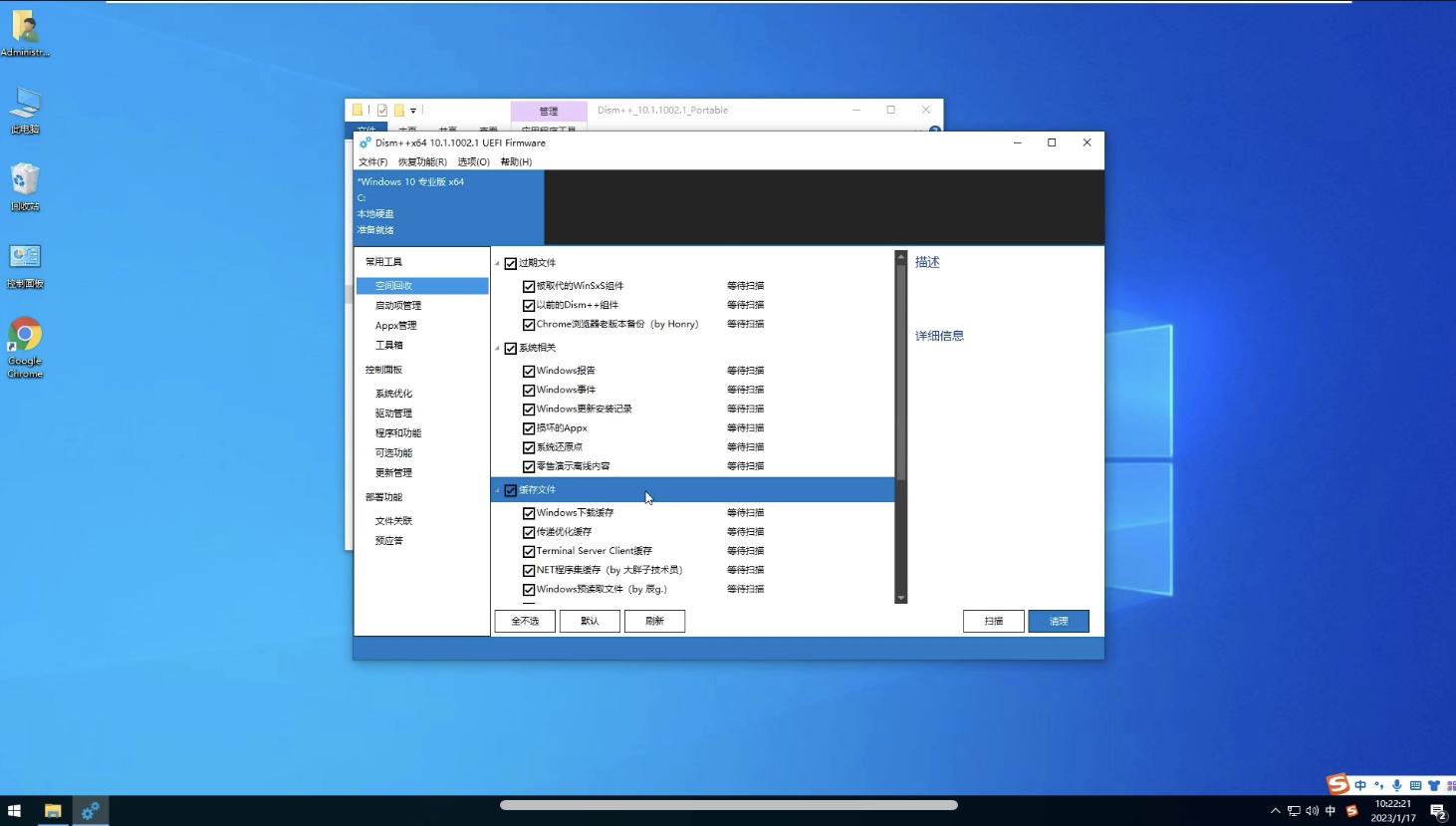Image resolution: width=1456 pixels, height=826 pixels.
Task: Open the 控制面板 desktop icon
Action: click(25, 265)
